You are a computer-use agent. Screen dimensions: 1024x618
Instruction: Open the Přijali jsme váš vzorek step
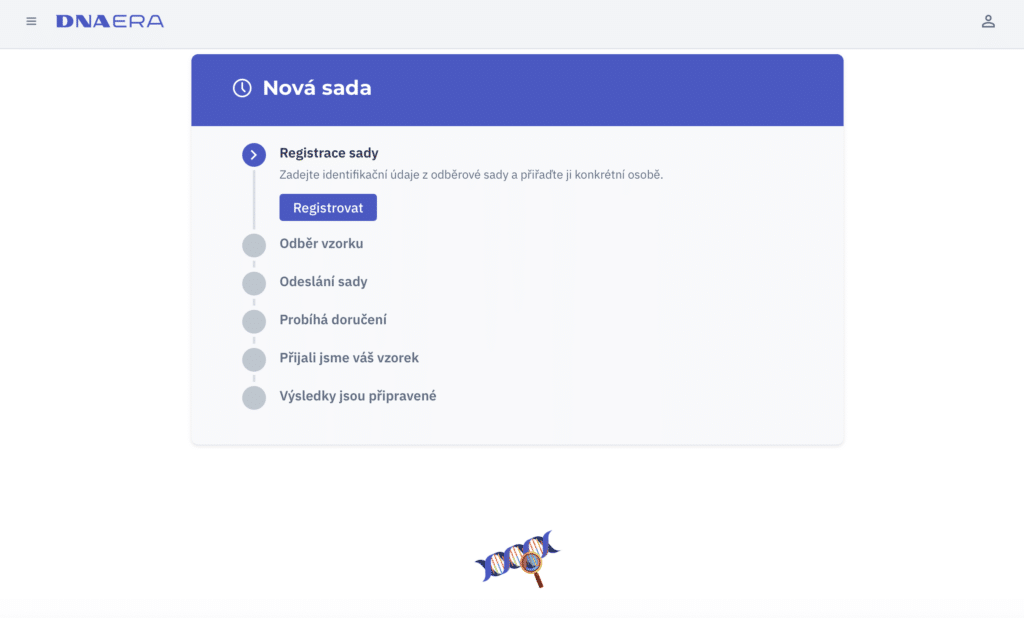click(x=356, y=357)
